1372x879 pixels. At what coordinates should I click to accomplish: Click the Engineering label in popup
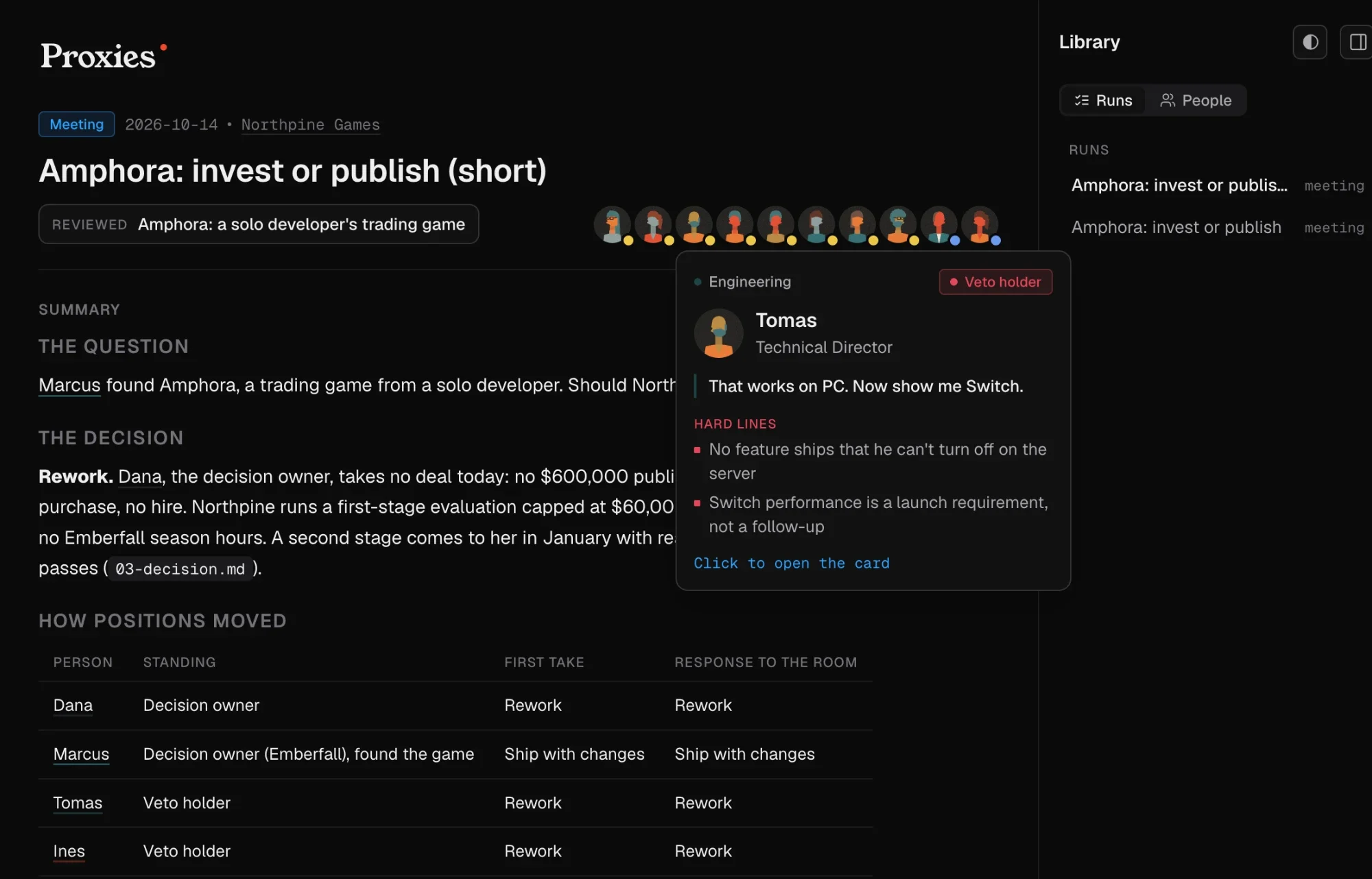coord(750,282)
